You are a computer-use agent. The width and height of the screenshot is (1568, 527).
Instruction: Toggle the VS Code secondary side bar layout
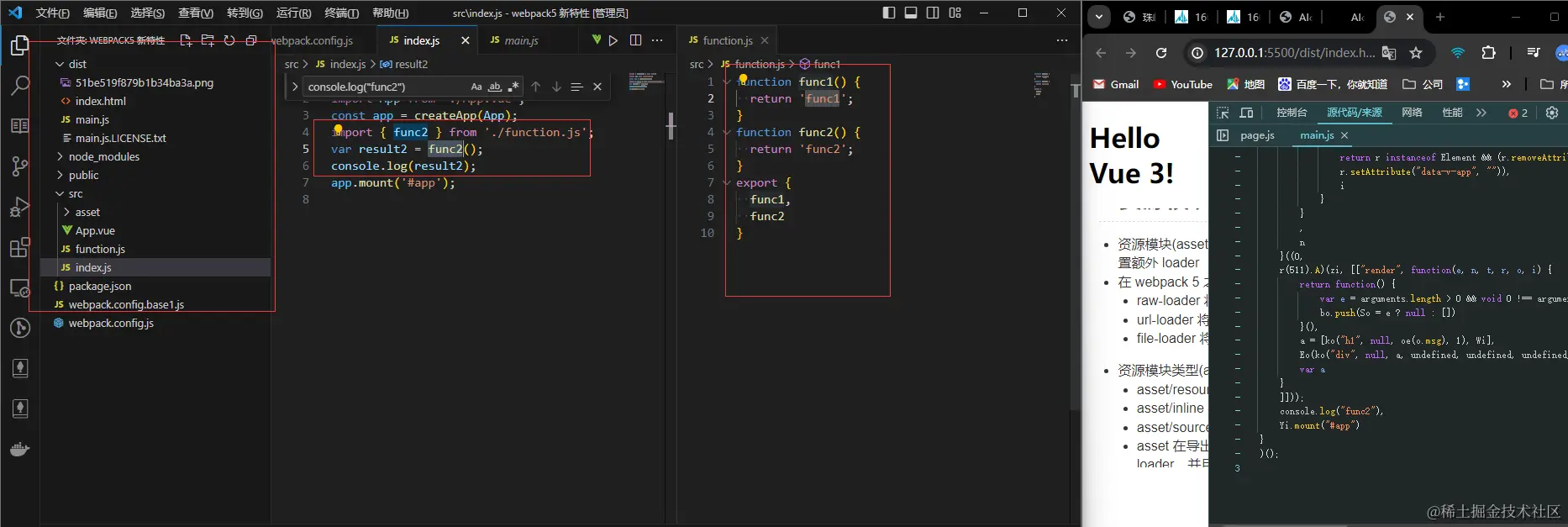pos(933,13)
